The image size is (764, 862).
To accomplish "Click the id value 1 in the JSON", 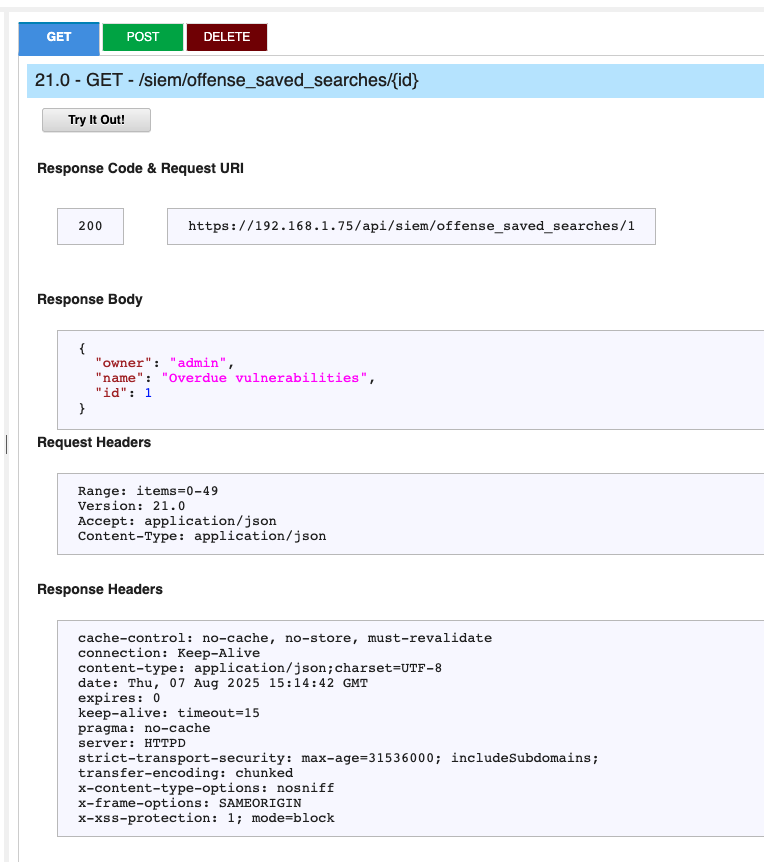I will (x=148, y=393).
